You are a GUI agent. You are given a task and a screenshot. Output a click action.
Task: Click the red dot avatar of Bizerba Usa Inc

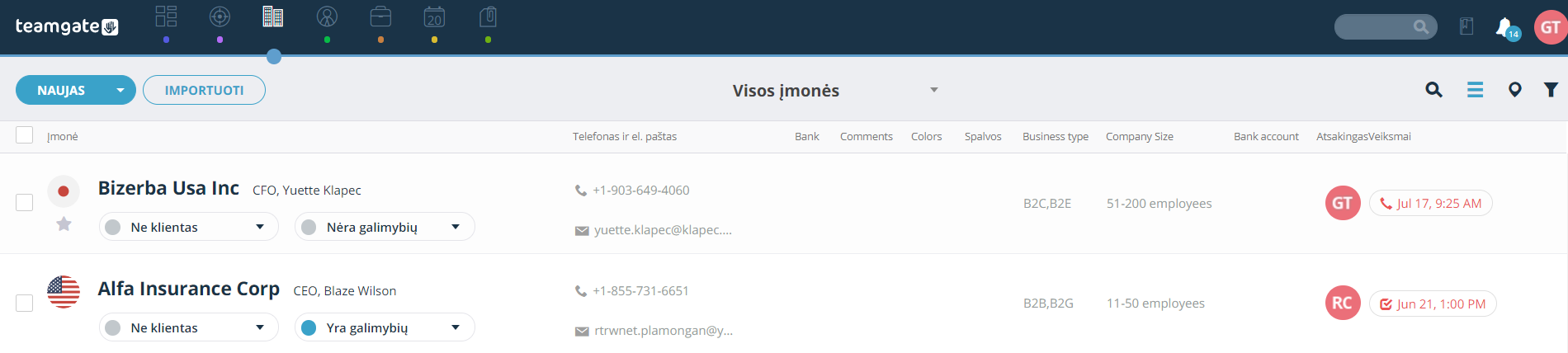point(64,191)
